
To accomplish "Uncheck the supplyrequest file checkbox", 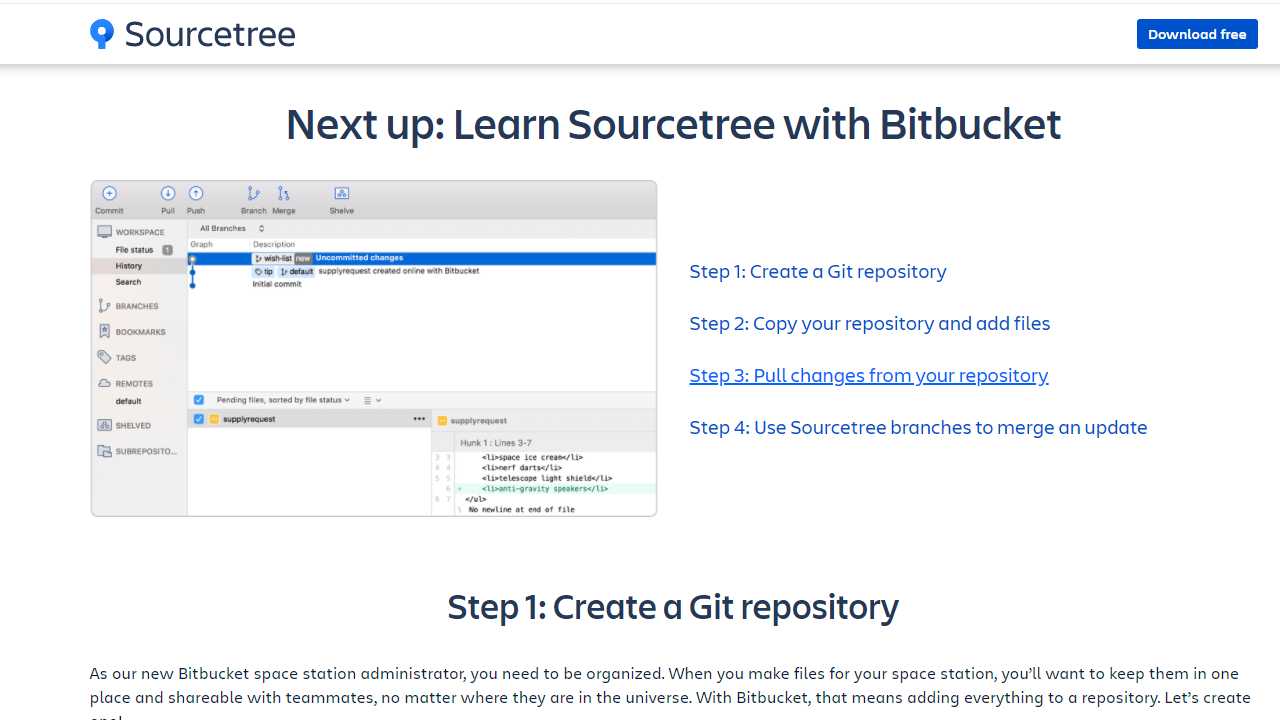I will [198, 419].
